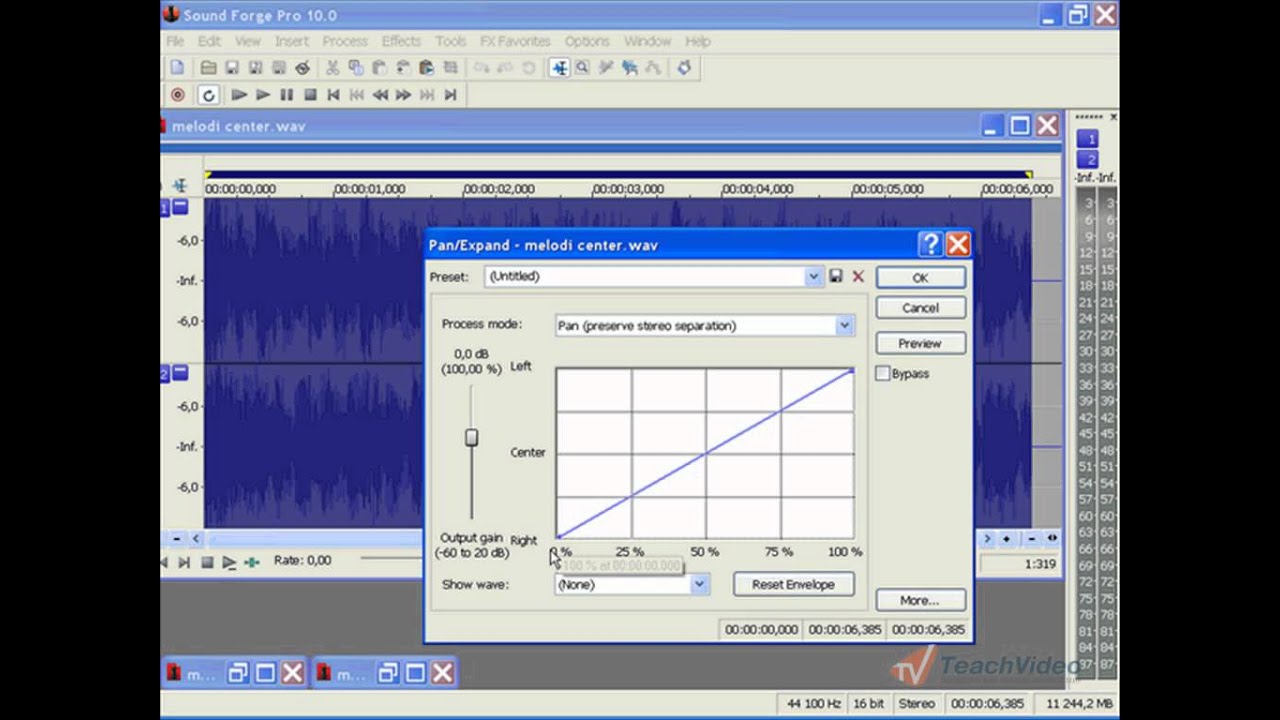Click the Save floppy-disk toolbar icon

(x=232, y=68)
